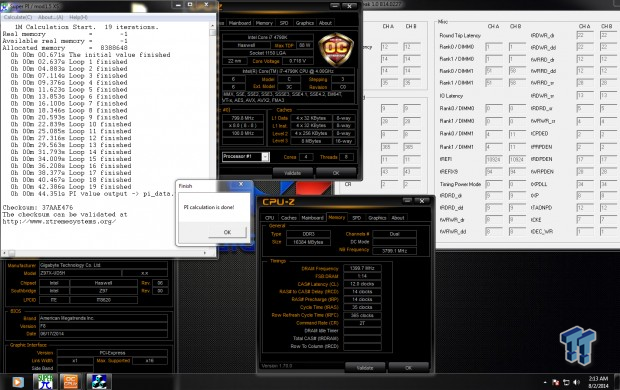
Task: Click the BIOS Brand American Megatrends Inc.
Action: pyautogui.click(x=103, y=318)
